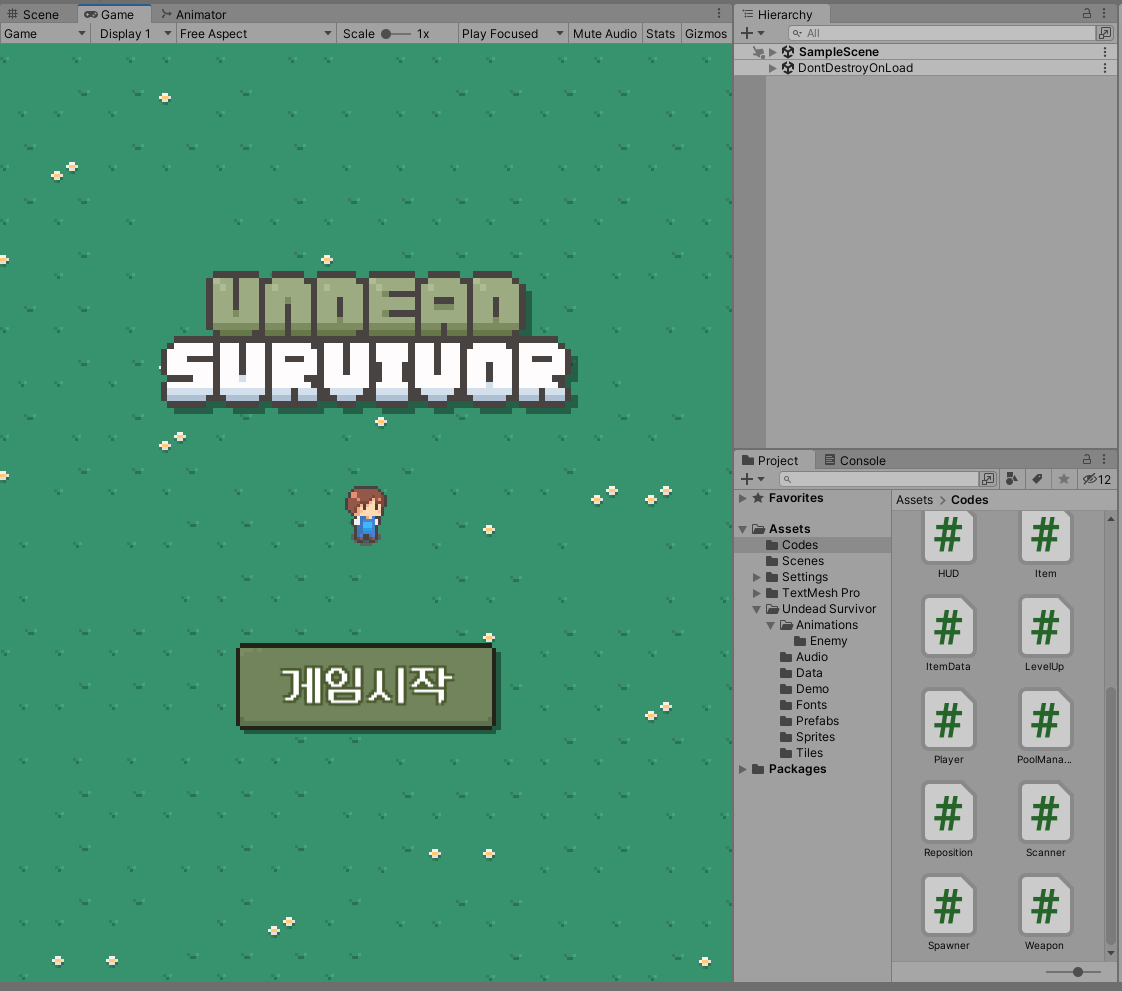The width and height of the screenshot is (1122, 991).
Task: Select the Weapon script icon
Action: coord(1045,905)
